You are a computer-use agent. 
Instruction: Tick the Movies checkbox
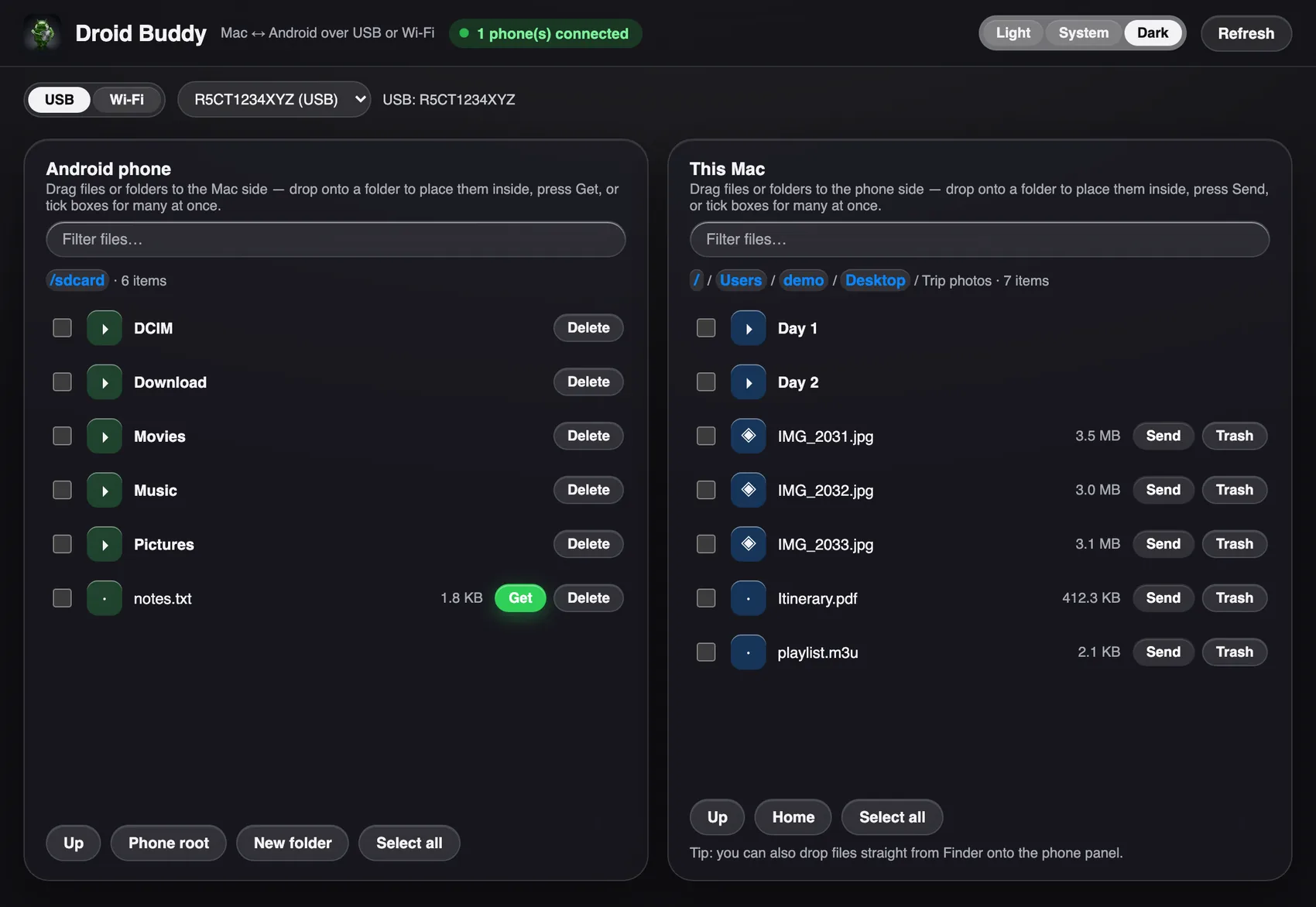tap(62, 436)
